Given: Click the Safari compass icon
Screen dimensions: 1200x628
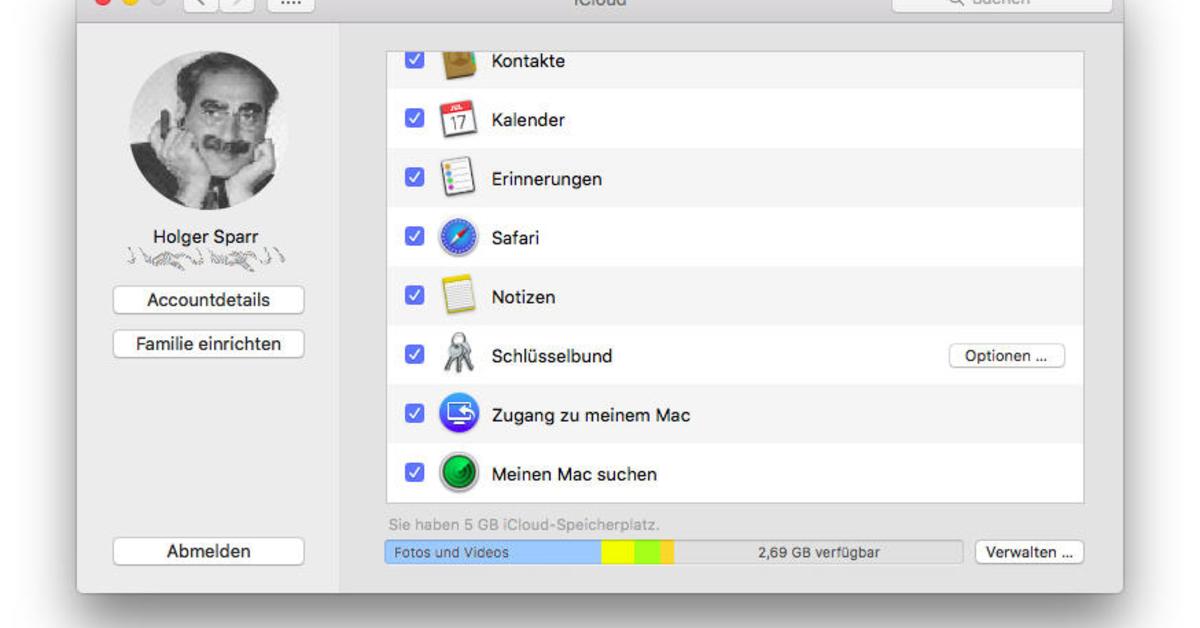Looking at the screenshot, I should coord(458,237).
